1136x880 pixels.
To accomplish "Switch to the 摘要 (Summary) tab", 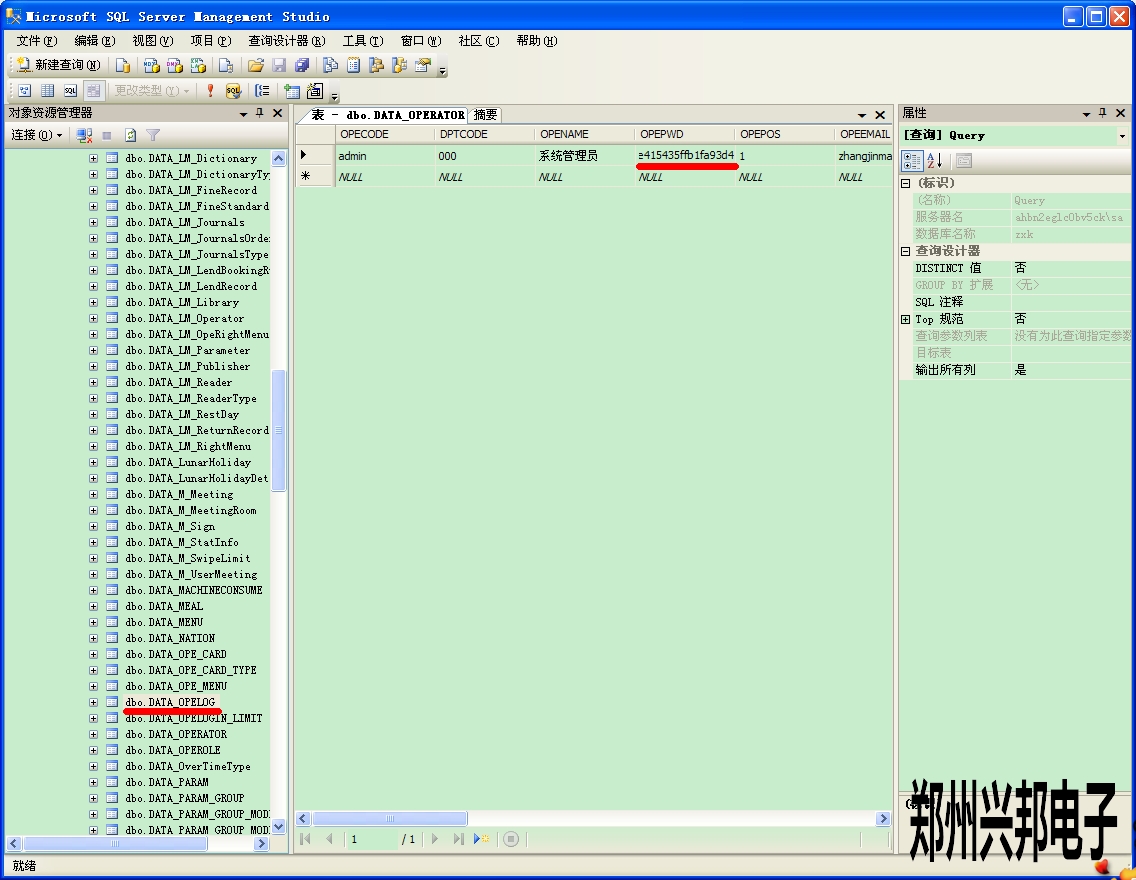I will pos(485,114).
